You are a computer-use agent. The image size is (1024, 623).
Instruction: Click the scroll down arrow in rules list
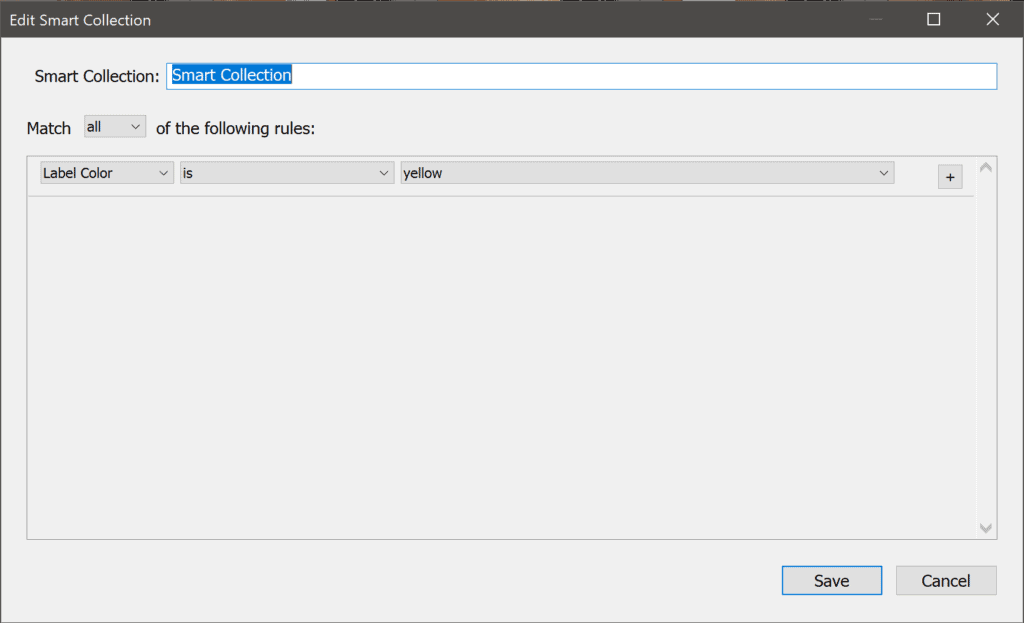pos(985,528)
